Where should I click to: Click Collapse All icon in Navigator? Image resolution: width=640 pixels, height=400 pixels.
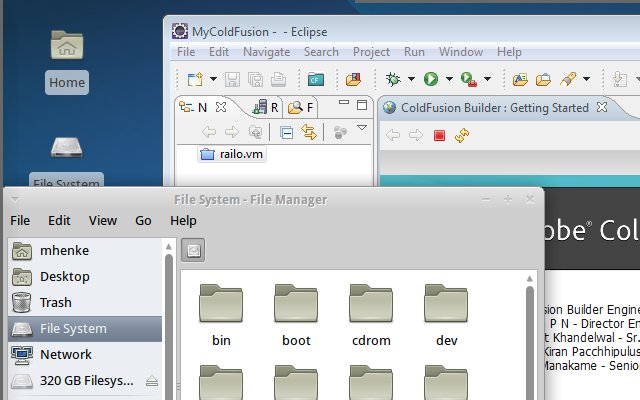point(286,133)
